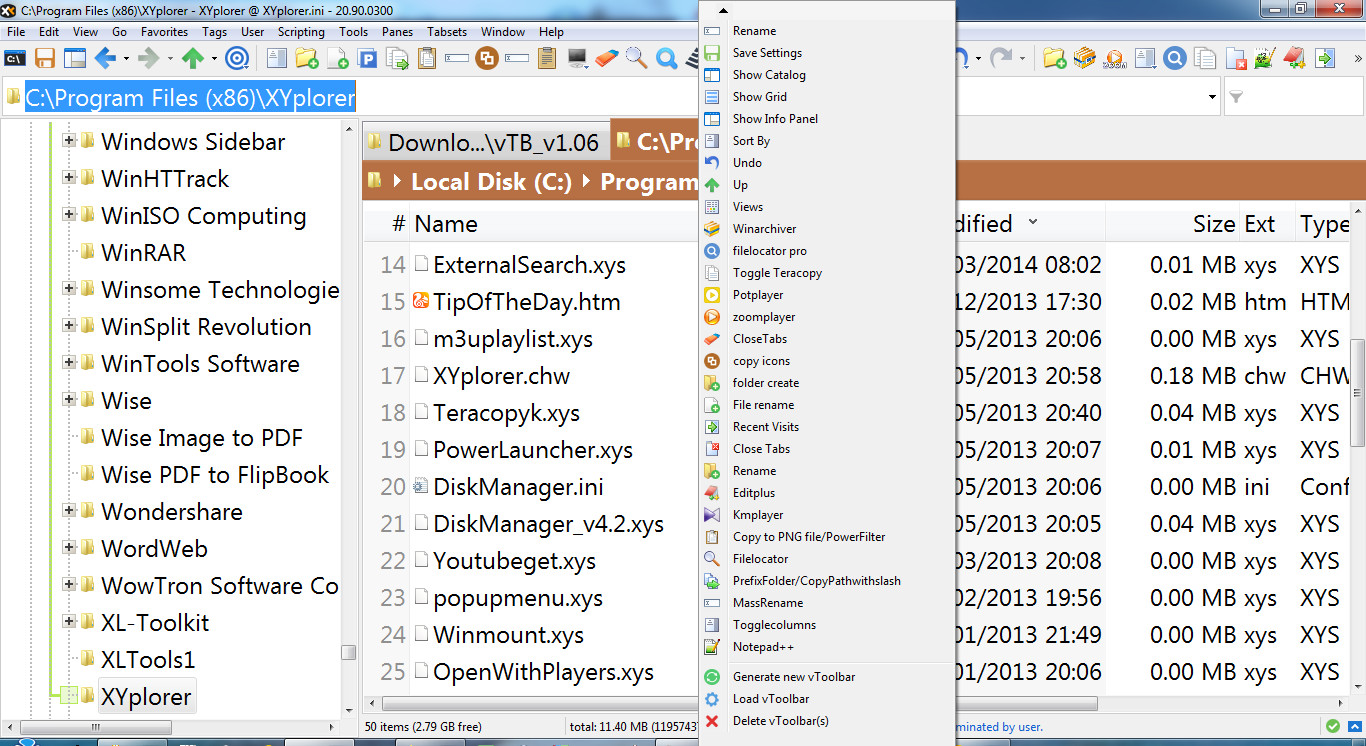Click the brown copy icons round button

click(x=487, y=59)
